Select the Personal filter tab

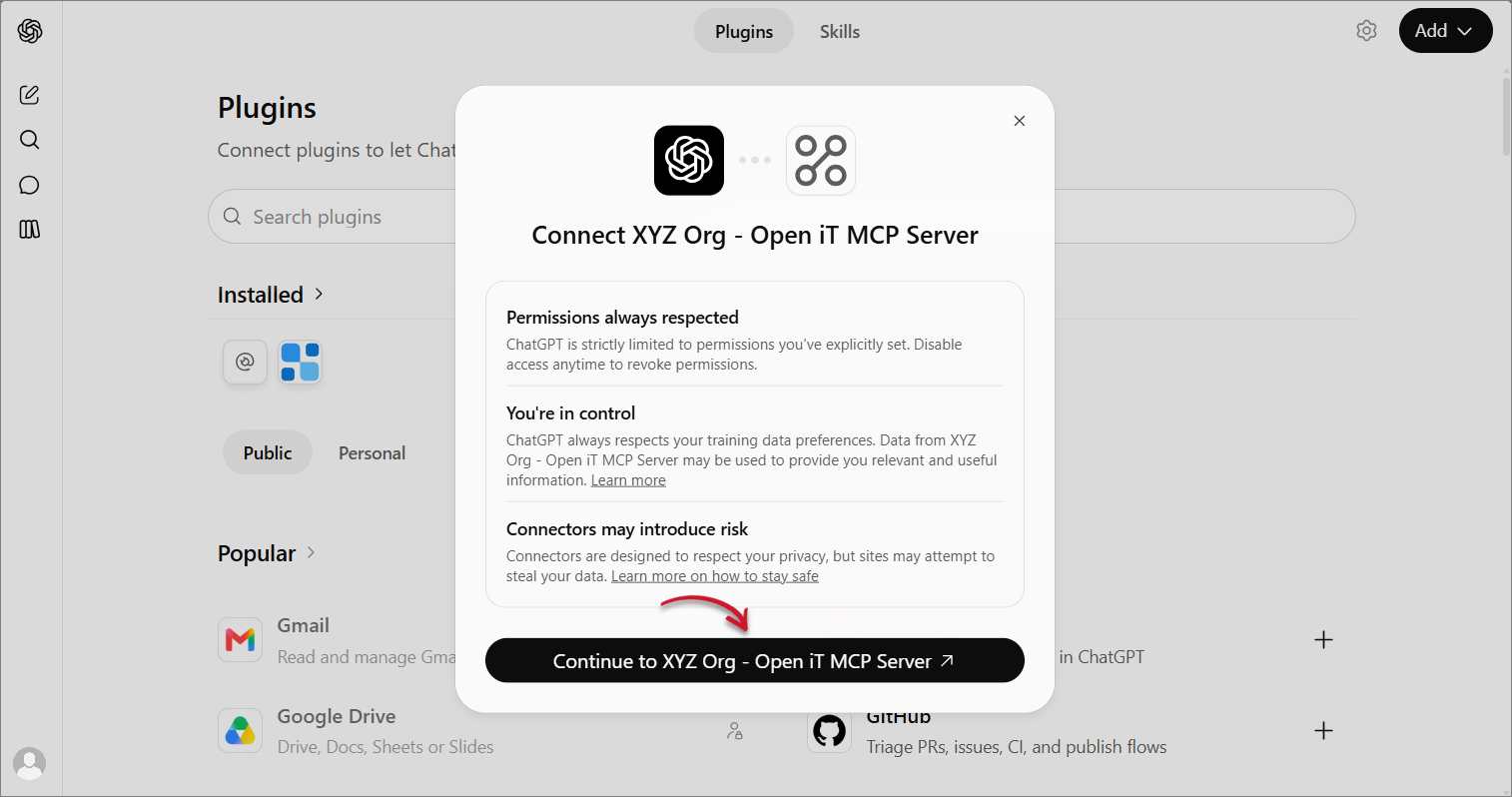(x=372, y=452)
